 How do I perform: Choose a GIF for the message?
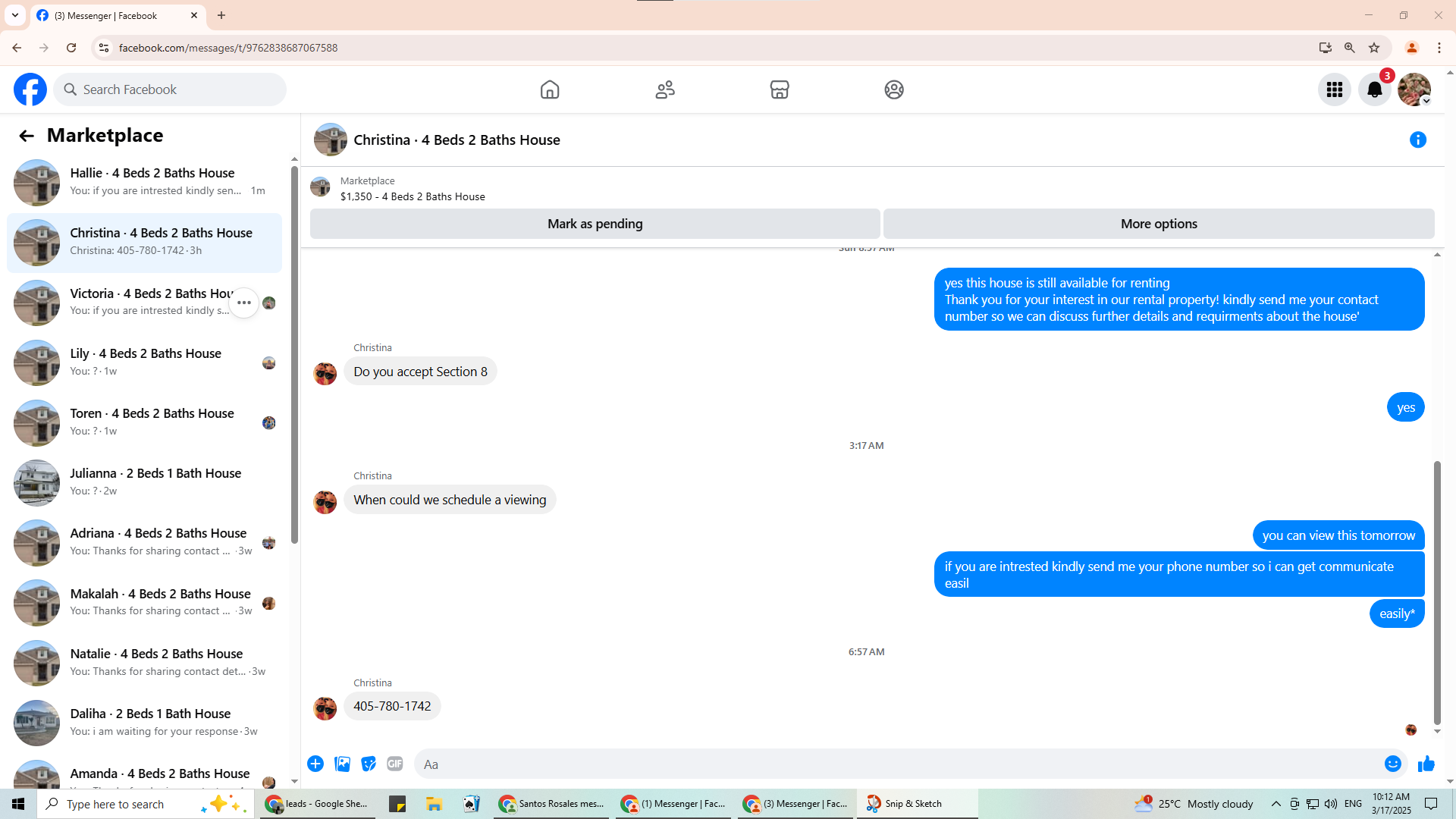click(x=395, y=764)
